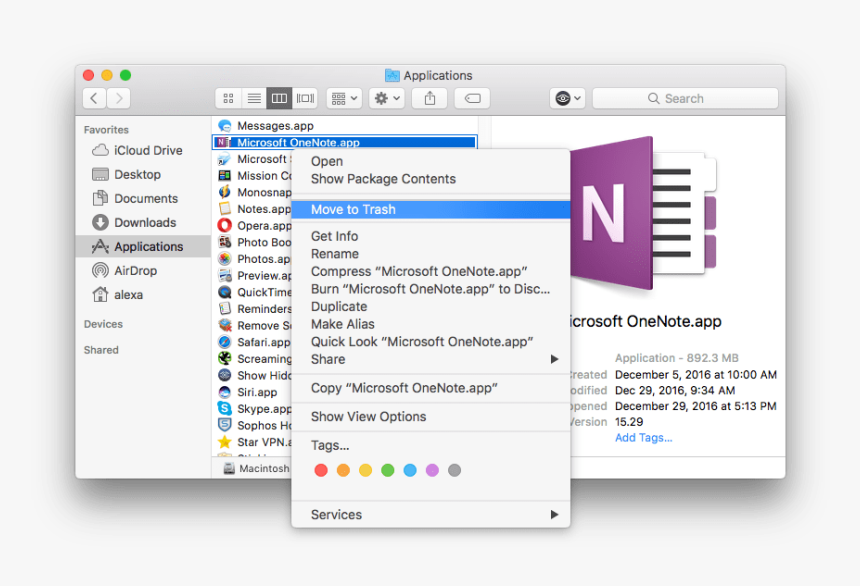This screenshot has height=586, width=860.
Task: Choose Quick Look "Microsoft OneNote.app"
Action: point(431,341)
